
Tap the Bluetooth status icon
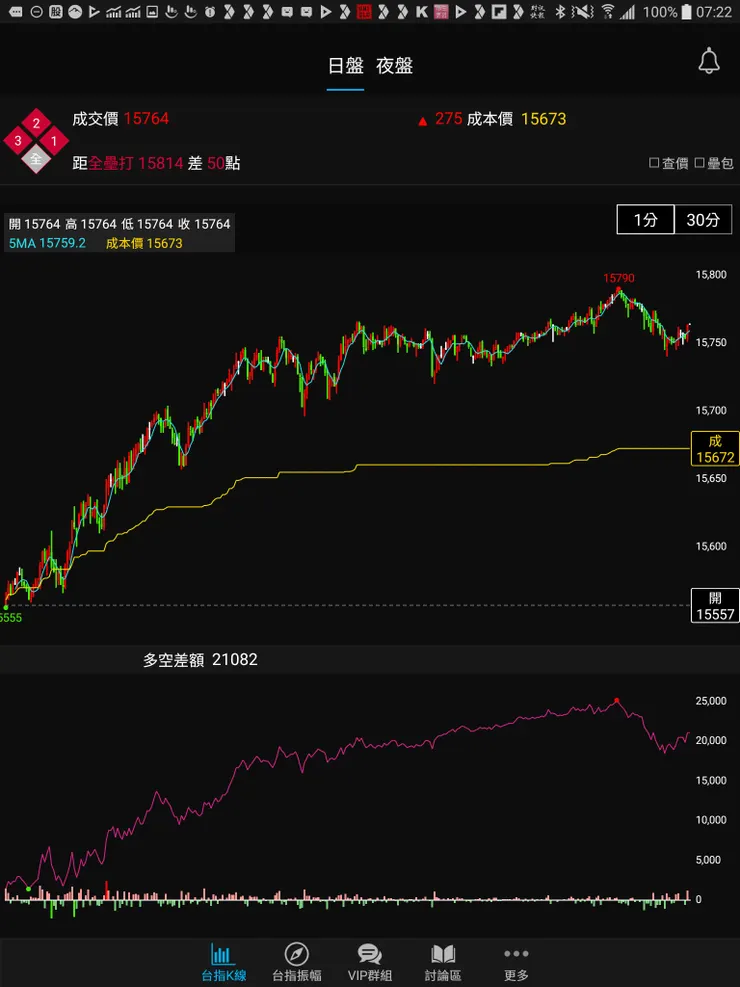tap(560, 11)
